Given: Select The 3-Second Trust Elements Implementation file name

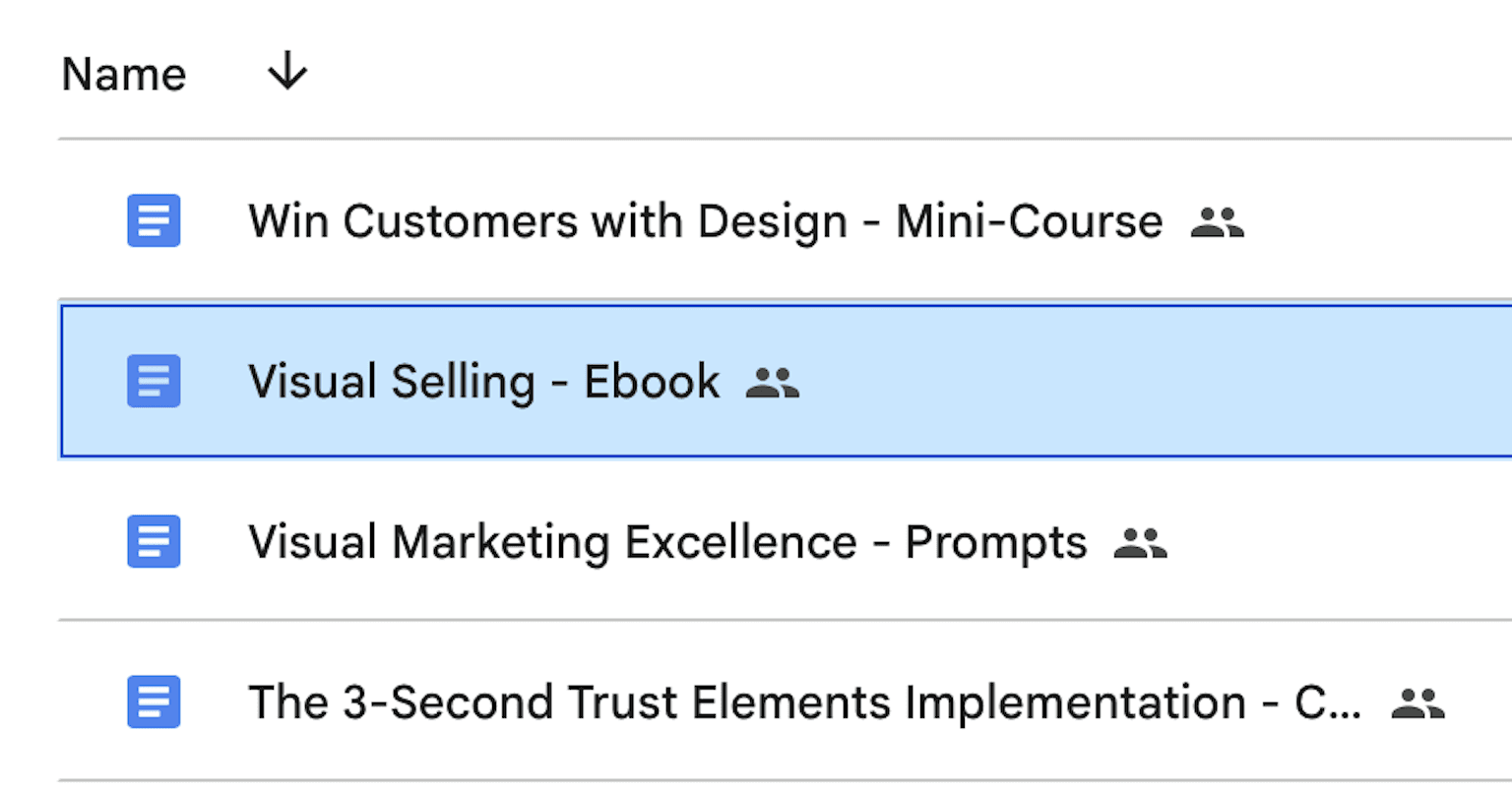Looking at the screenshot, I should (746, 702).
